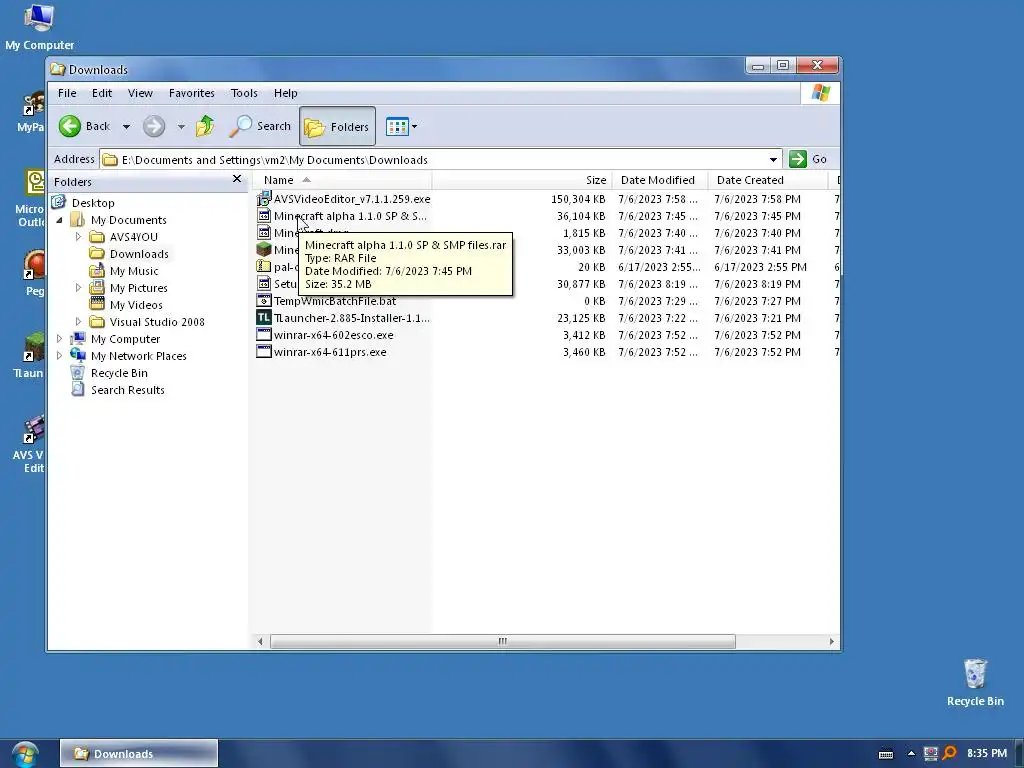
Task: Select the TempWmicBatchFile.bat file
Action: 335,301
